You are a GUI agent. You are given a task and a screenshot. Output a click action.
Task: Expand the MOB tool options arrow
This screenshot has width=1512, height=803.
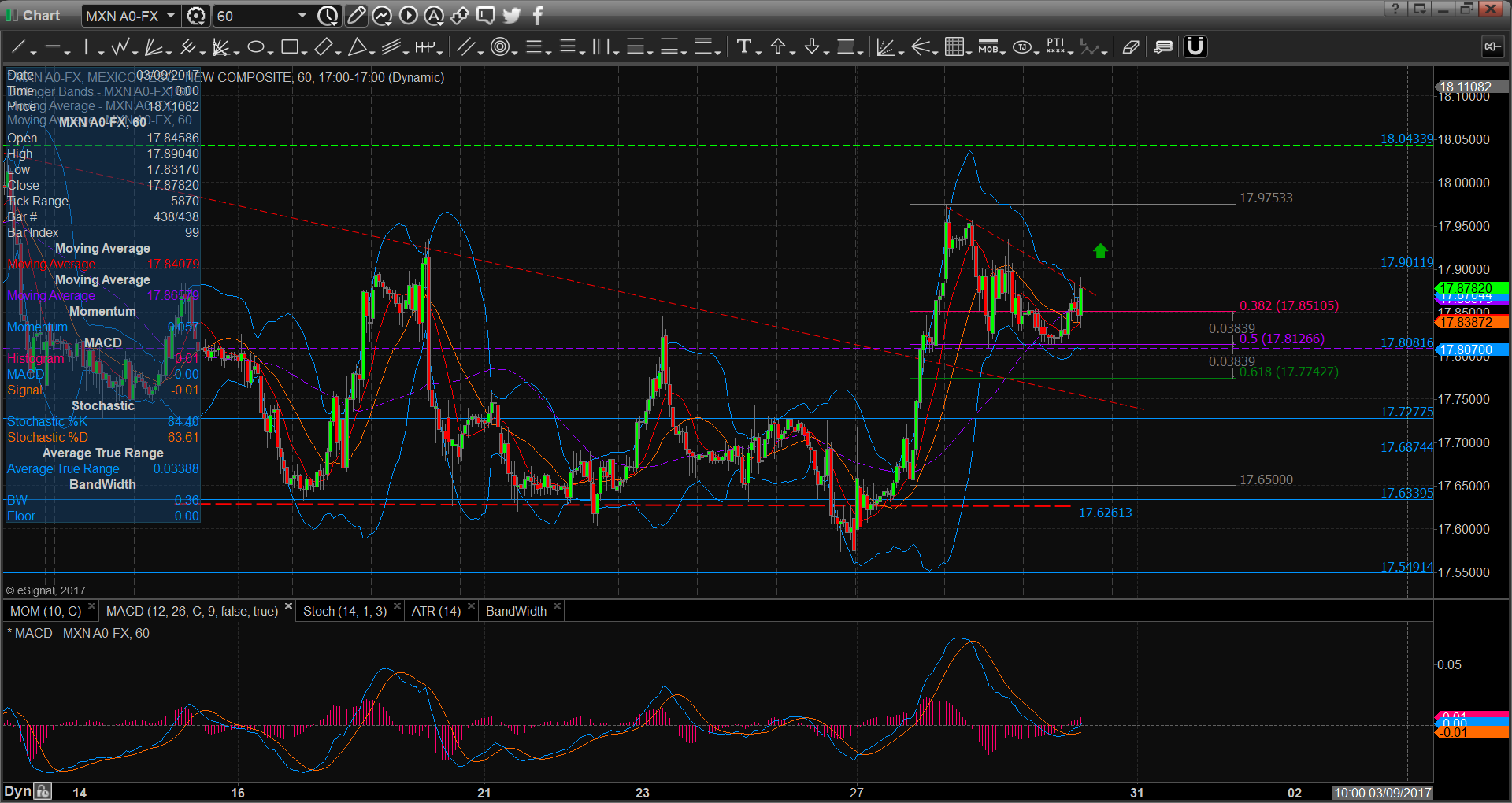(1003, 52)
